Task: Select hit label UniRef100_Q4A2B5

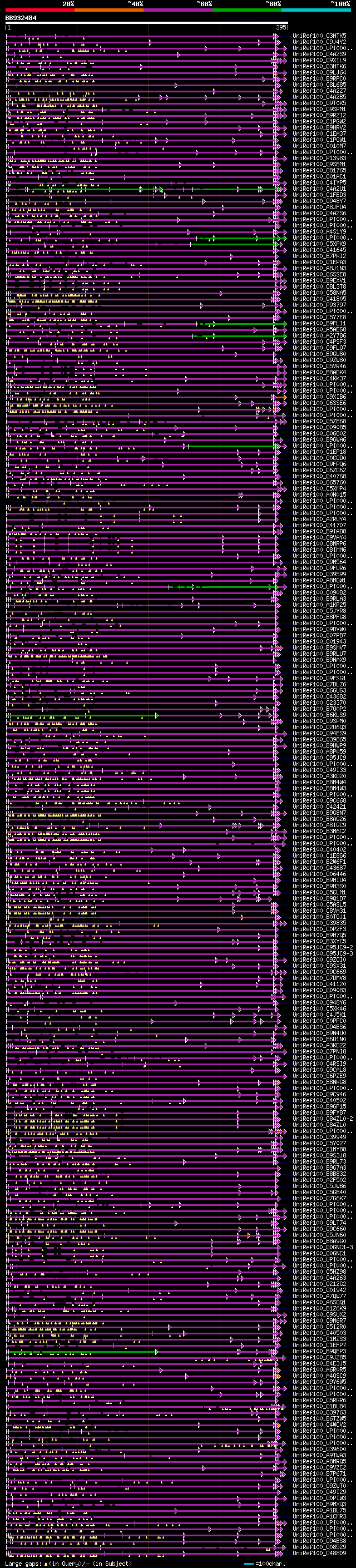Action: click(x=319, y=97)
